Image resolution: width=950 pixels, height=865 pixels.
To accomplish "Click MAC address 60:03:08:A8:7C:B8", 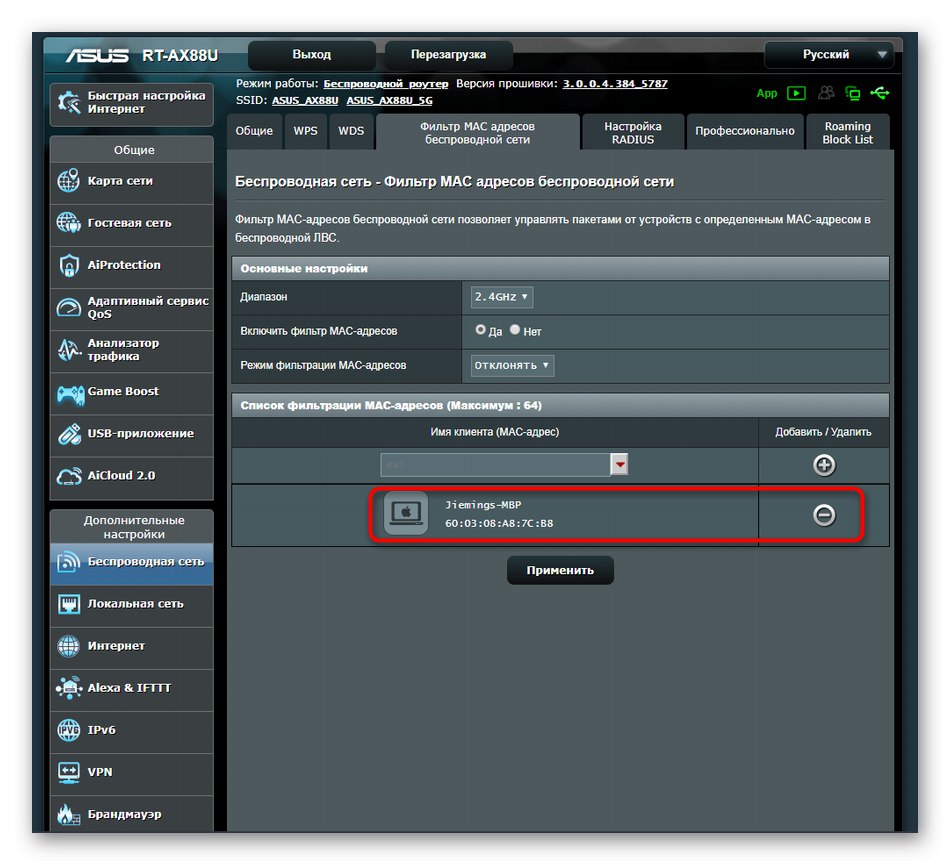I will click(499, 523).
